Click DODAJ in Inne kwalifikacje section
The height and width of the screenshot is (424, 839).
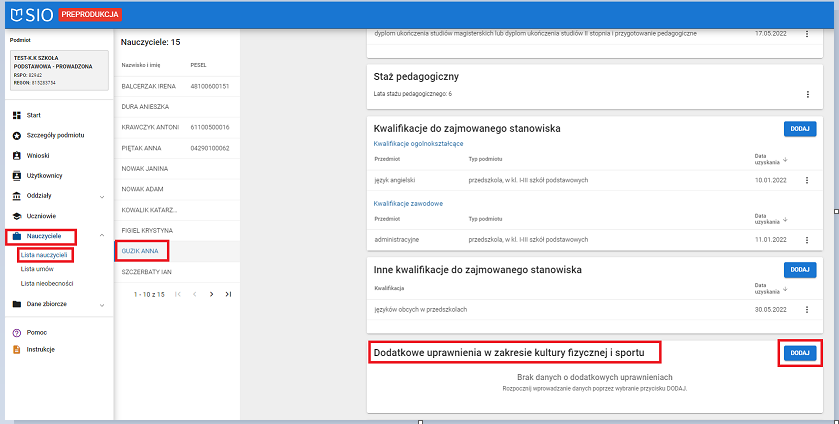[x=799, y=270]
